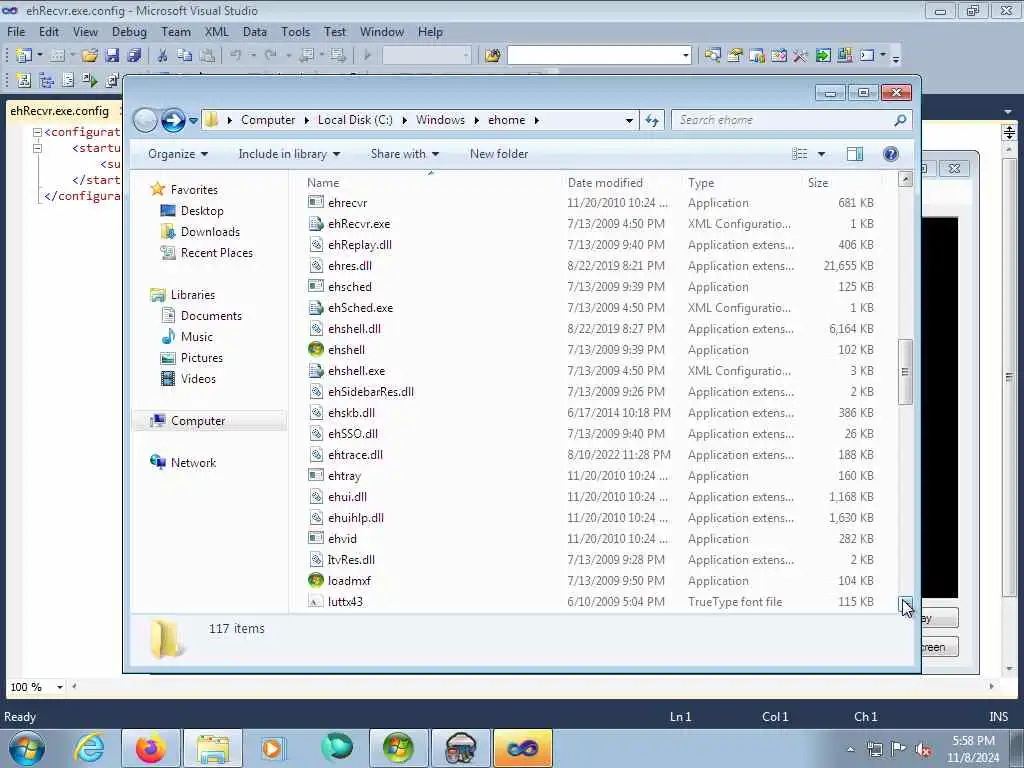Select Network in the navigation pane

point(193,463)
